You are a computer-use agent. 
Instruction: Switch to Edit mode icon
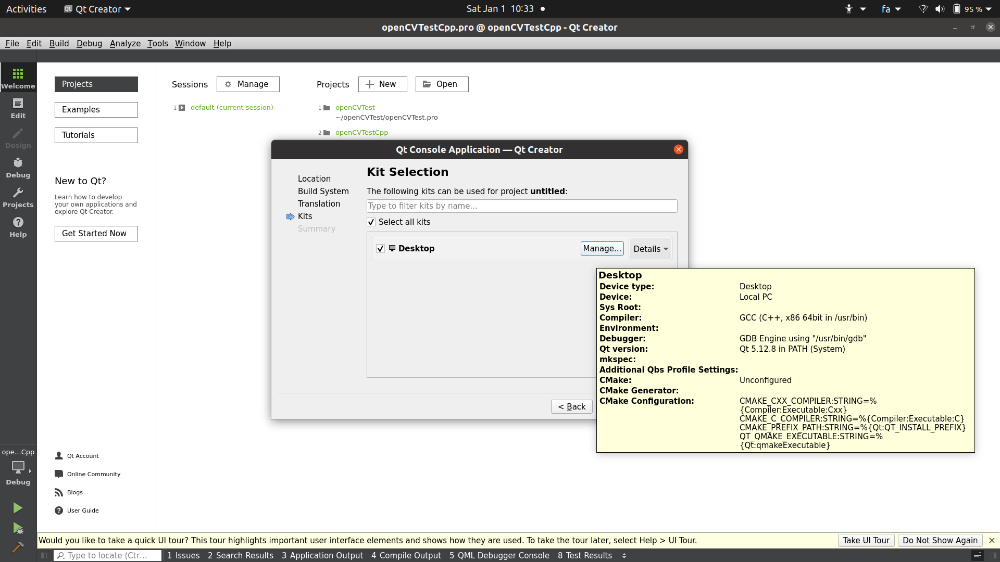click(x=18, y=108)
